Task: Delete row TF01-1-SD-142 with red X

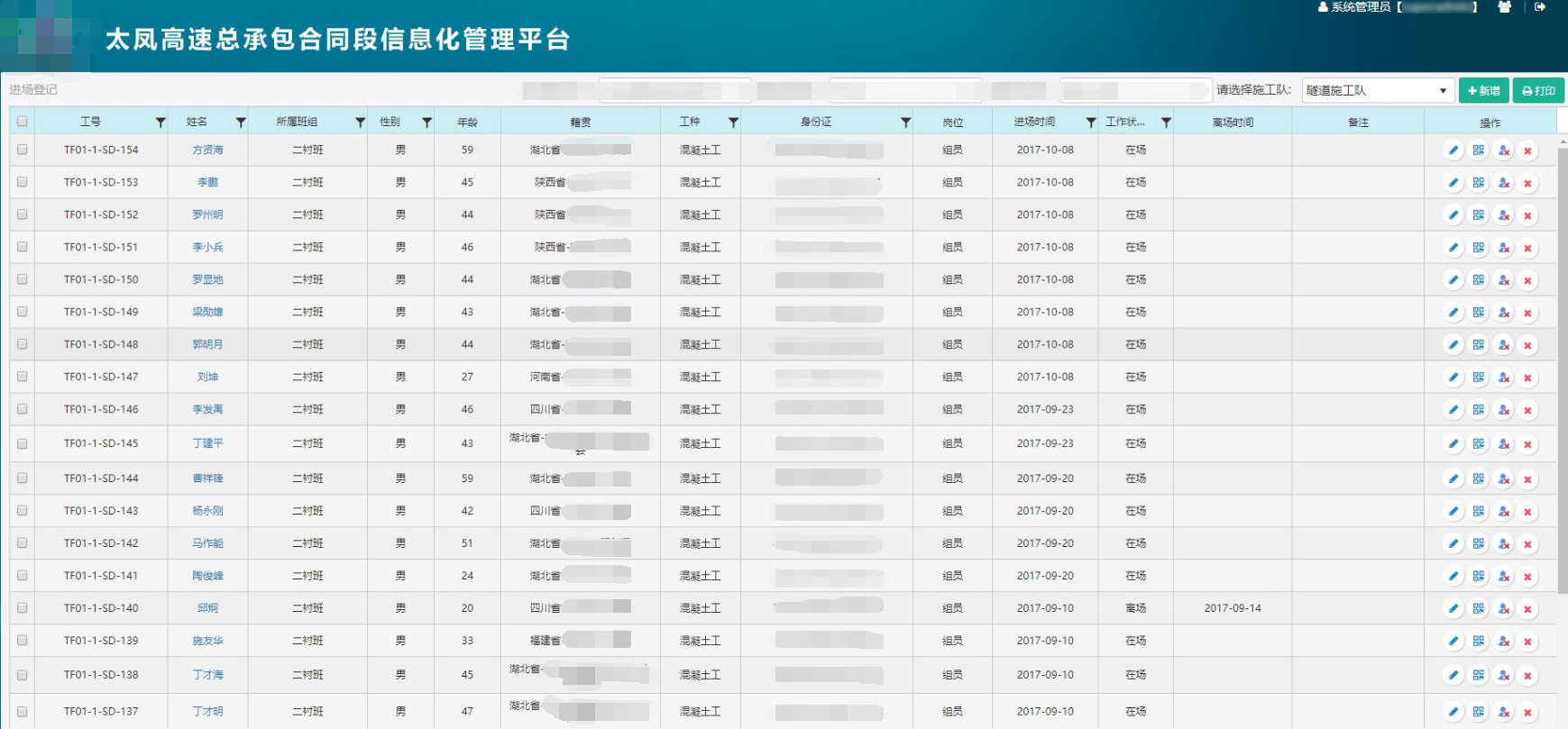Action: click(1527, 544)
